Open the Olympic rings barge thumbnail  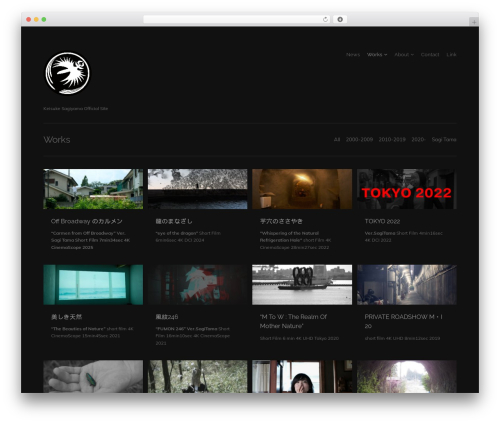(x=302, y=285)
